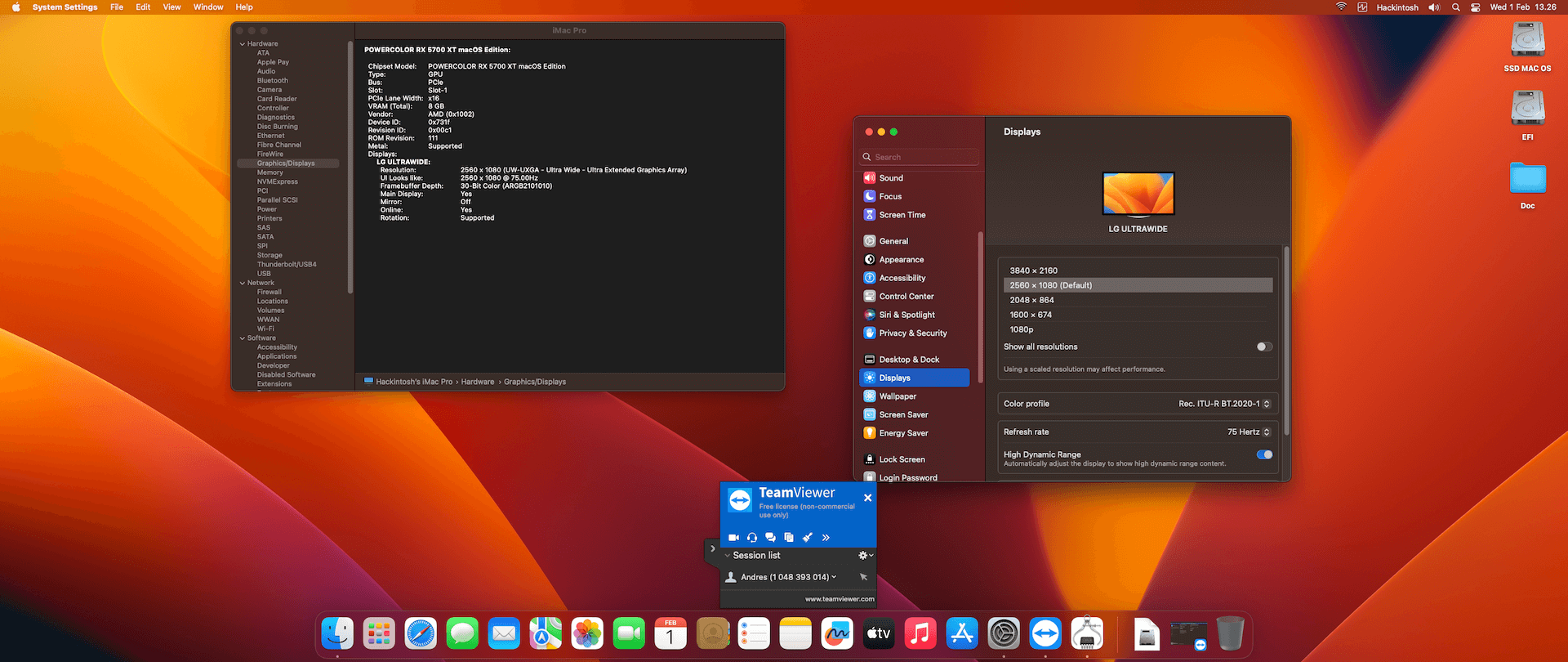
Task: Open Control Center settings pane
Action: click(x=915, y=297)
